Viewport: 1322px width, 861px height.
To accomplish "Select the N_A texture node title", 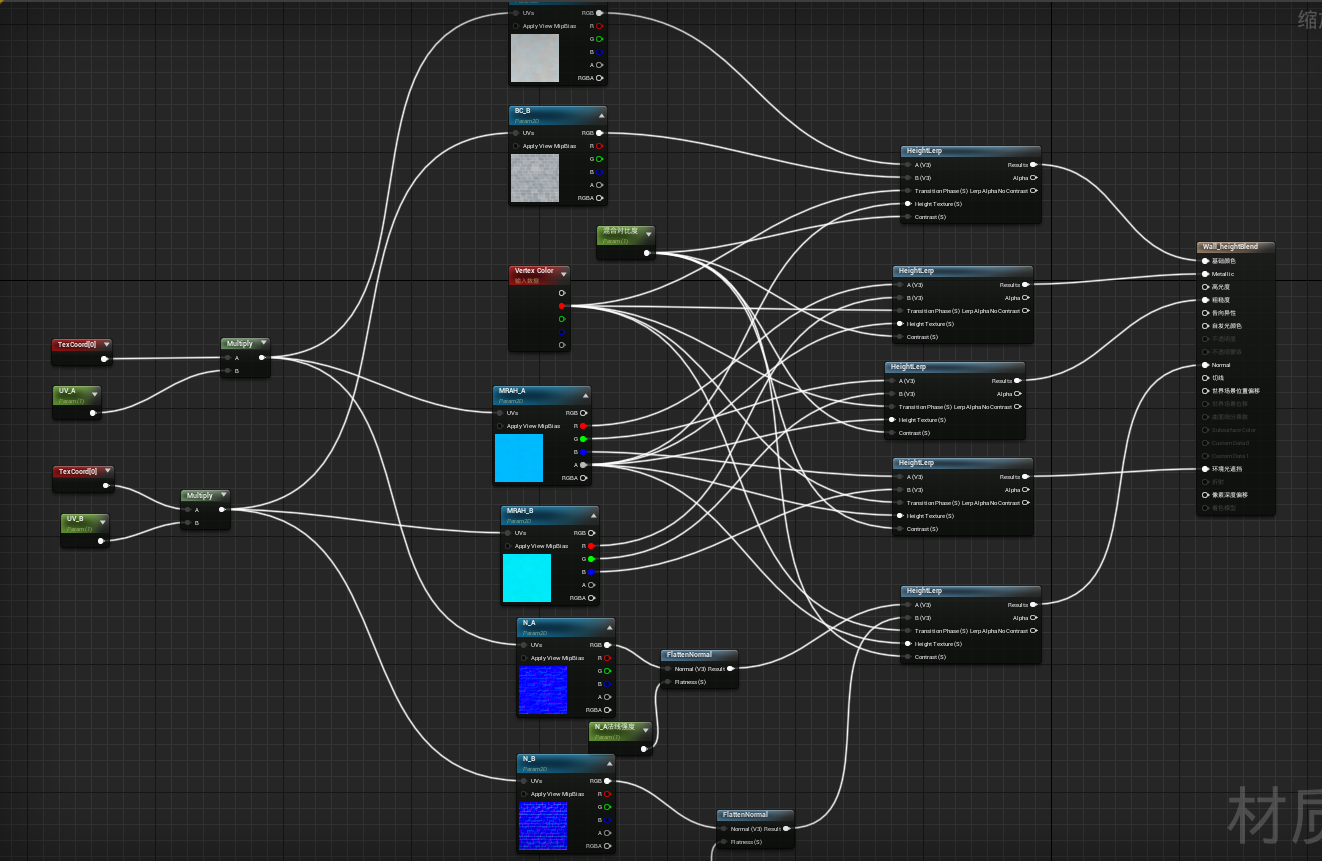I will 529,623.
